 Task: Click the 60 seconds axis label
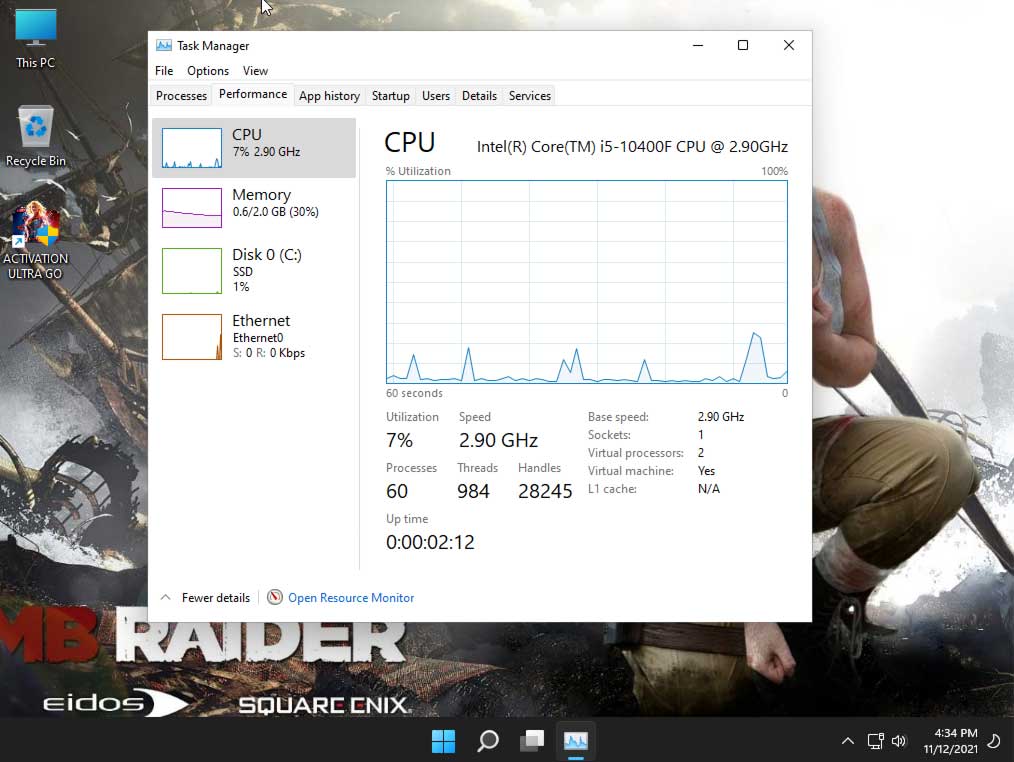414,393
